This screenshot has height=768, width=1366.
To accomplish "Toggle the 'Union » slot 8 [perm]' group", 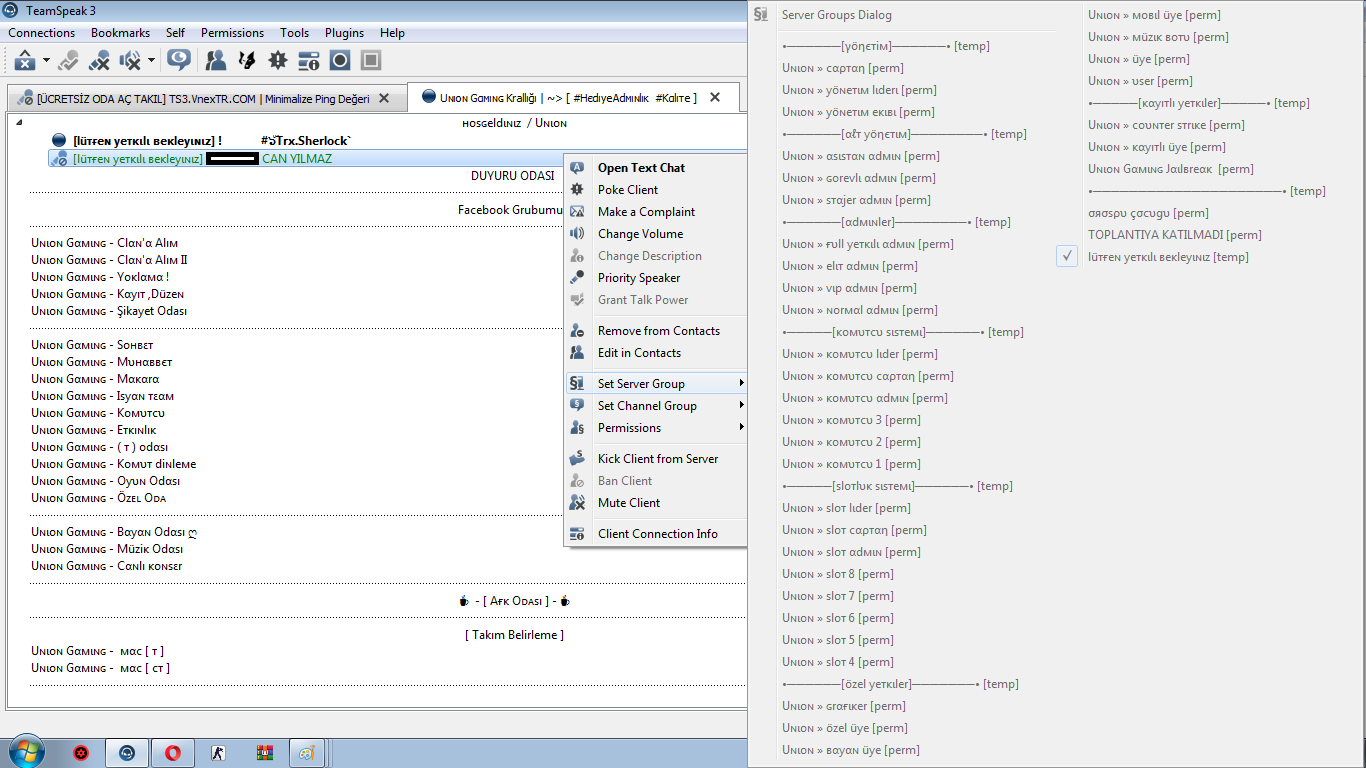I will coord(838,574).
